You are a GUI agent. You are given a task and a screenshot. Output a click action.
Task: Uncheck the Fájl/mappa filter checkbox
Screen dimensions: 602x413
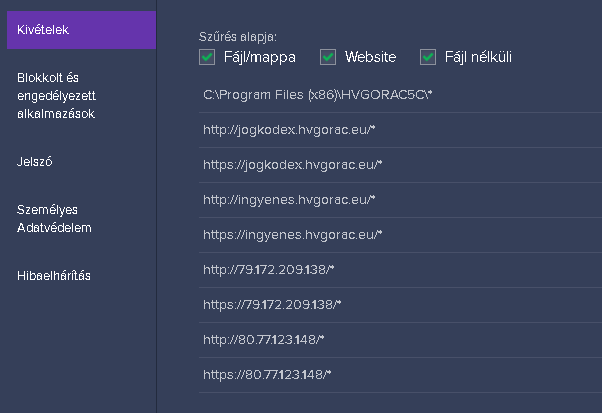click(x=207, y=57)
